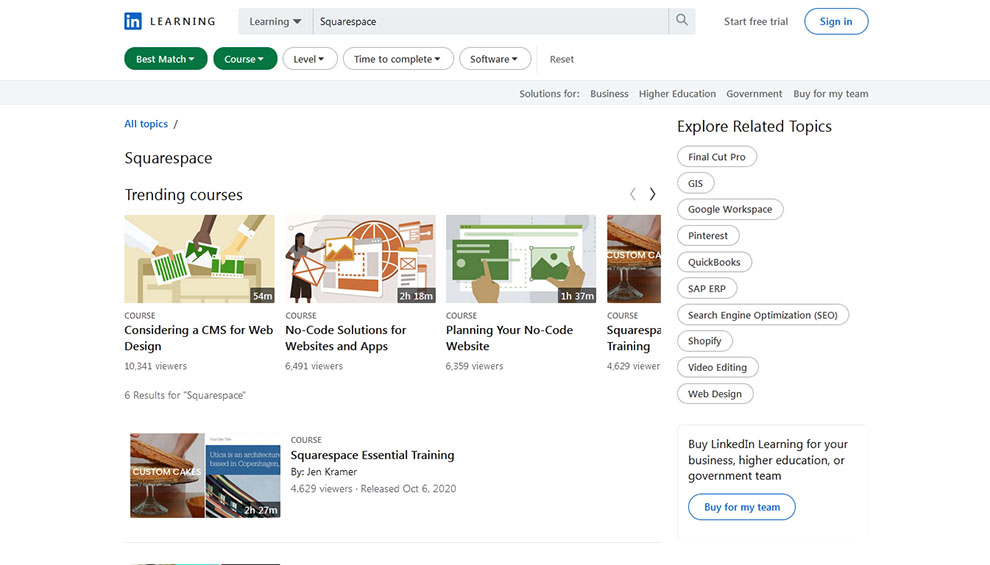Click No-Code Solutions for Websites and Apps title
The height and width of the screenshot is (565, 990).
point(346,338)
